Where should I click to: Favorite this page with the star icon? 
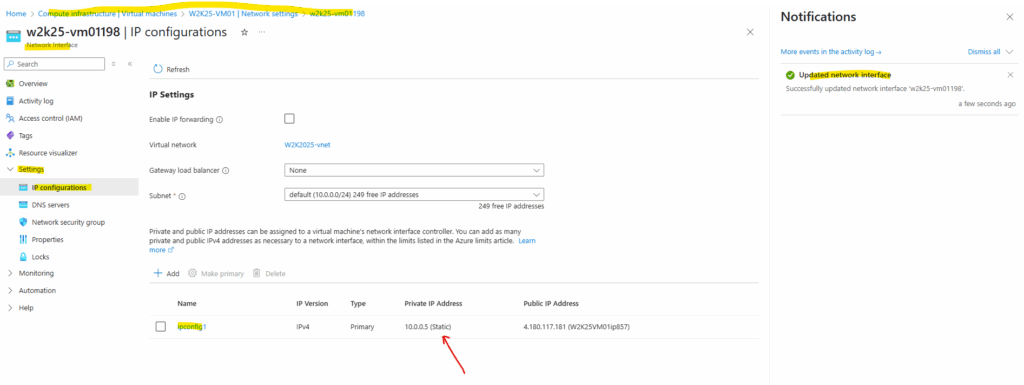tap(244, 32)
